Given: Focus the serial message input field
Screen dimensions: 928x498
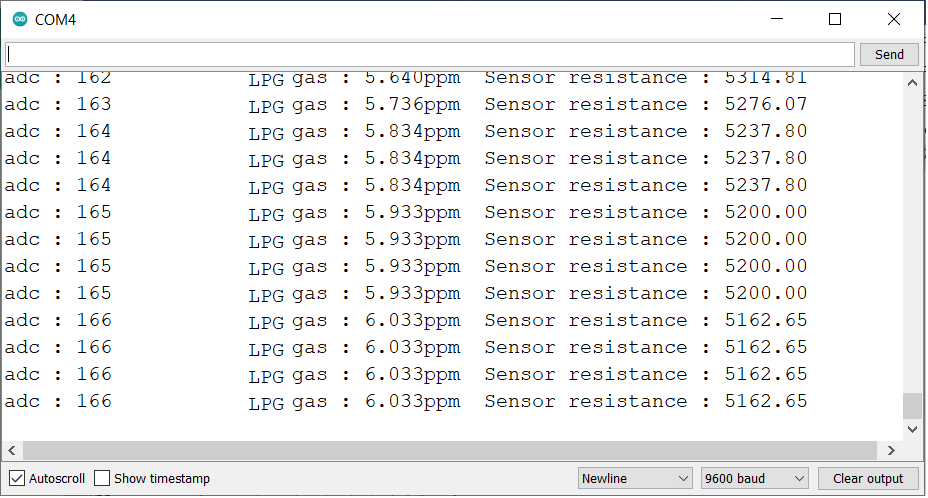Looking at the screenshot, I should tap(430, 54).
